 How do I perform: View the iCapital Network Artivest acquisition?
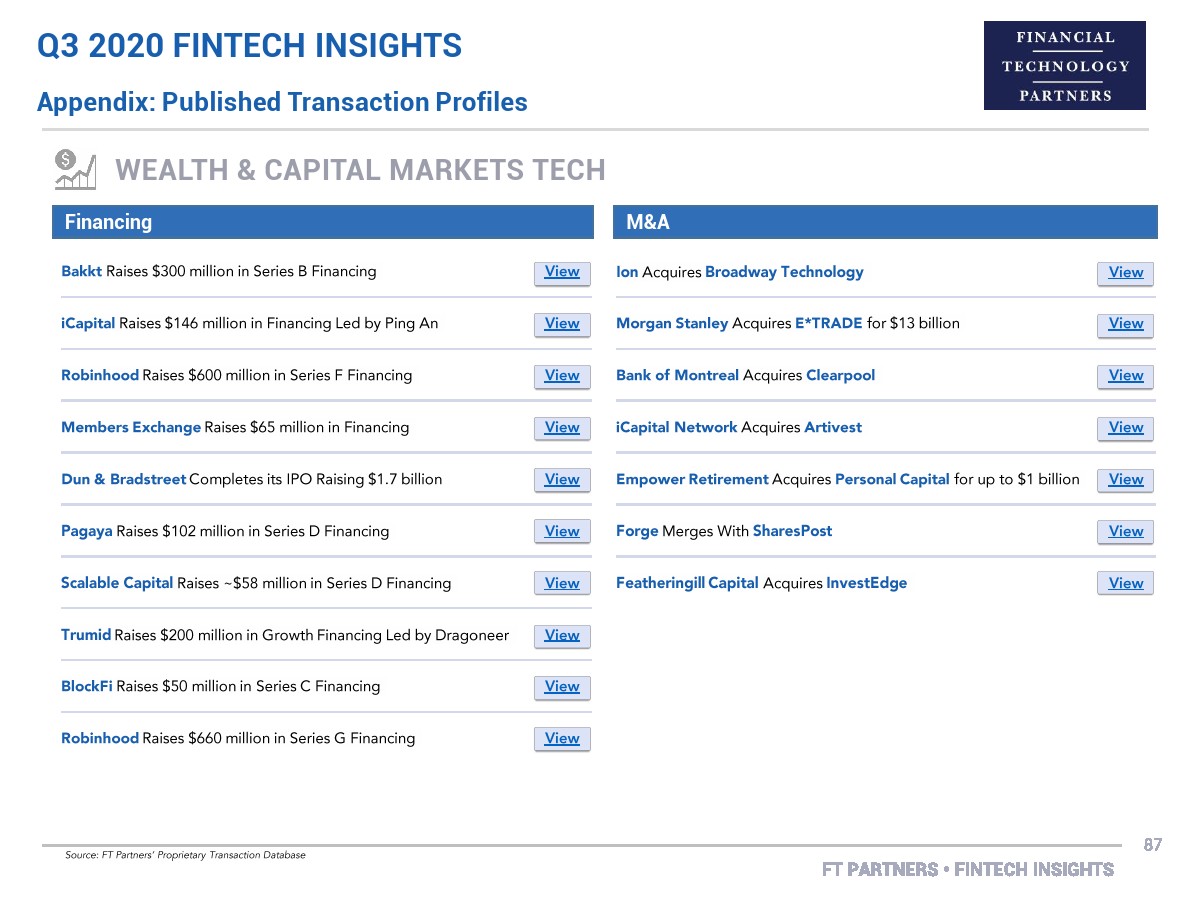tap(1125, 428)
